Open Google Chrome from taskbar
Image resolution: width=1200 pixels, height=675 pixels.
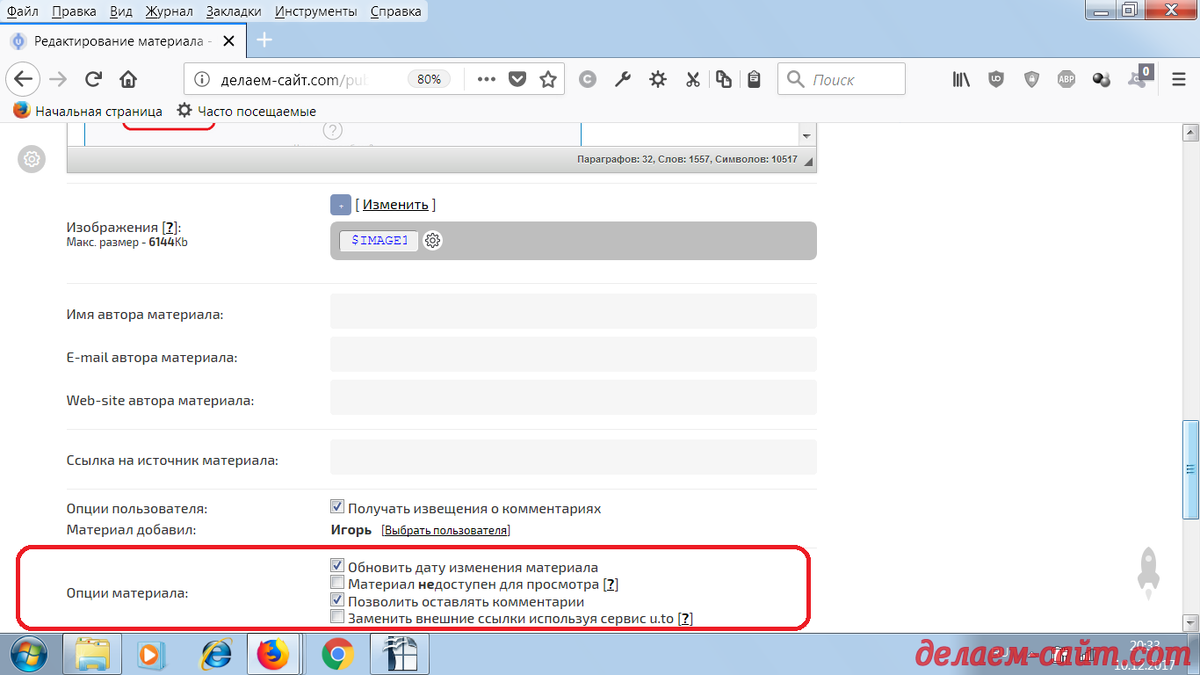click(x=338, y=654)
